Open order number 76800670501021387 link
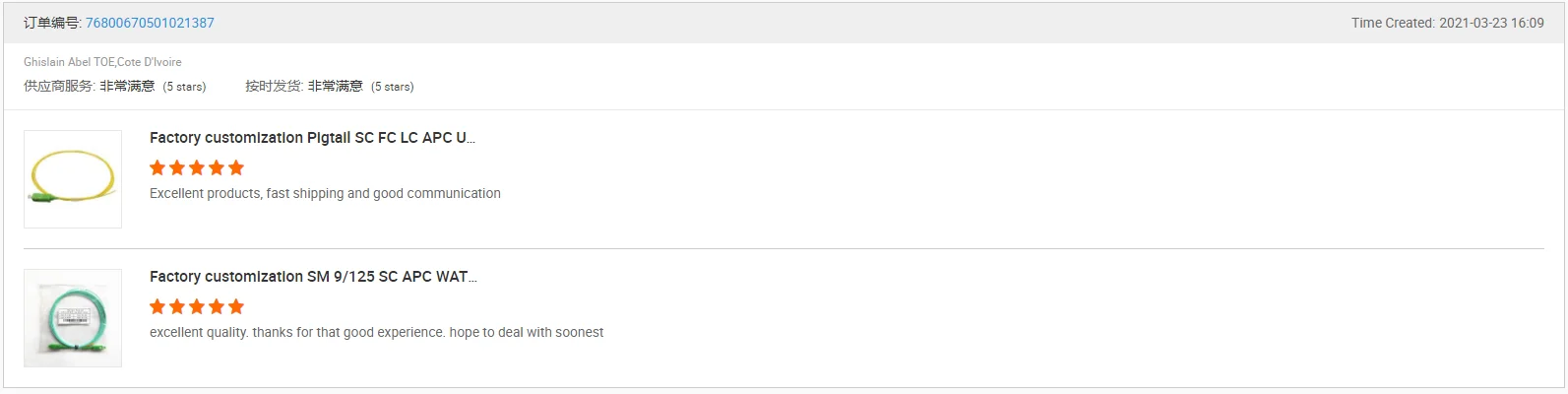The width and height of the screenshot is (1568, 394). pos(150,23)
